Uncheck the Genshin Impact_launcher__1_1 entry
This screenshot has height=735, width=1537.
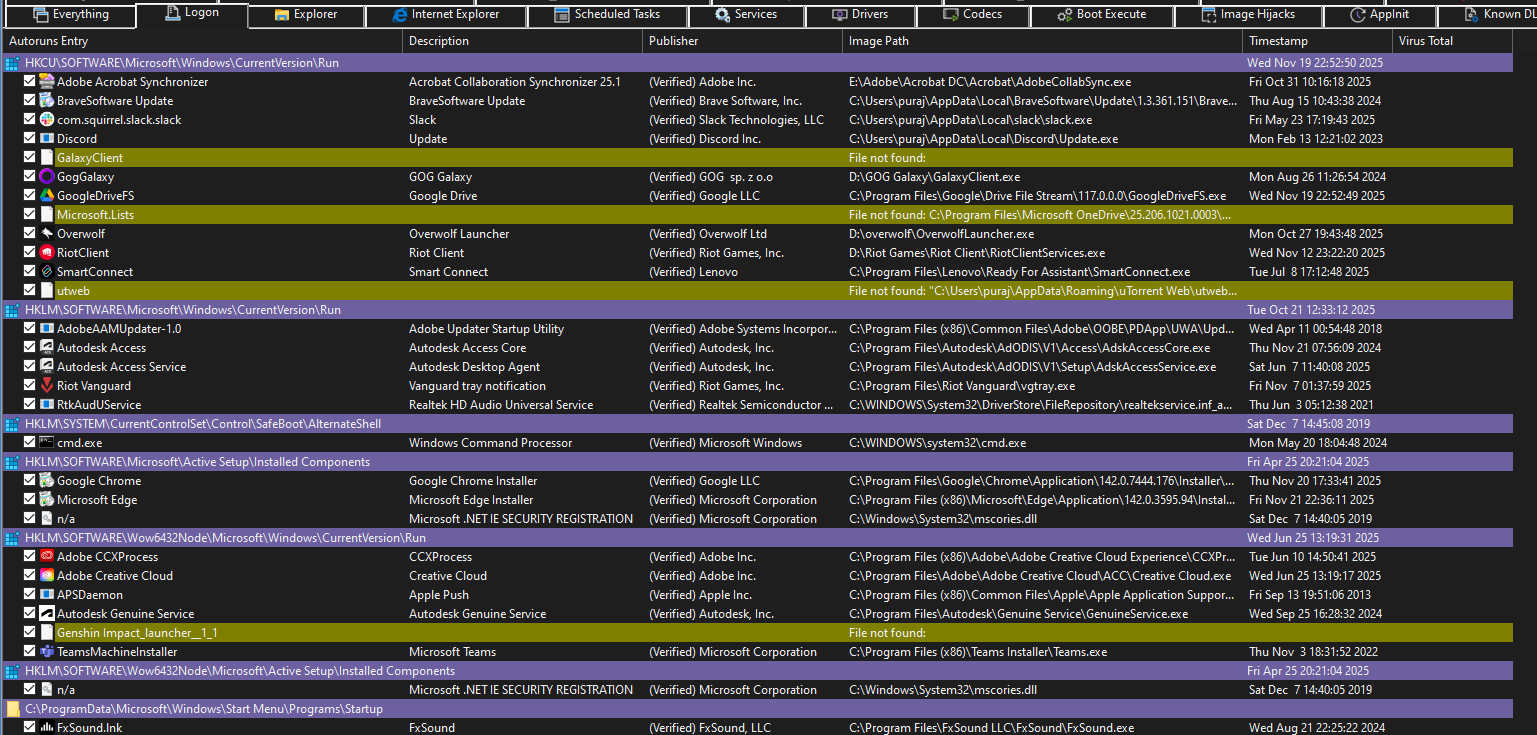29,633
